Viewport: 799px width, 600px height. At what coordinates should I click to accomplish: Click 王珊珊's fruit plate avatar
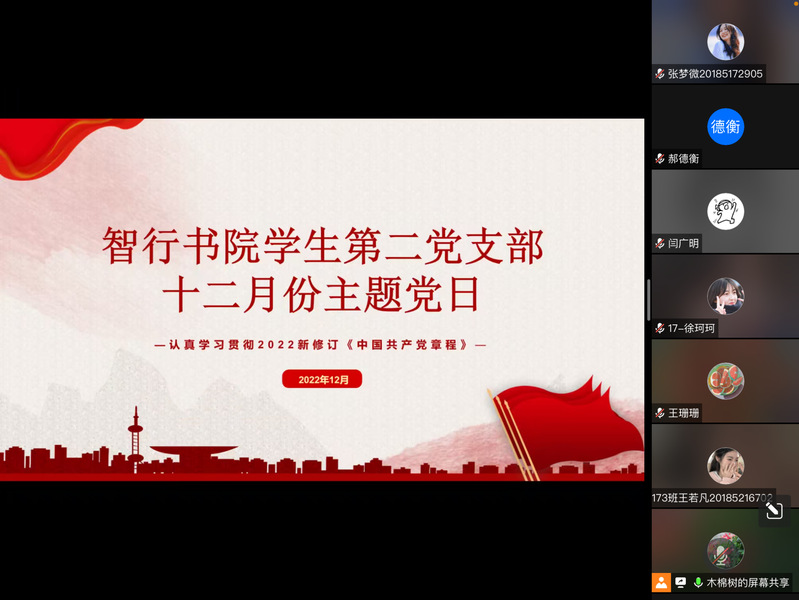pos(726,381)
